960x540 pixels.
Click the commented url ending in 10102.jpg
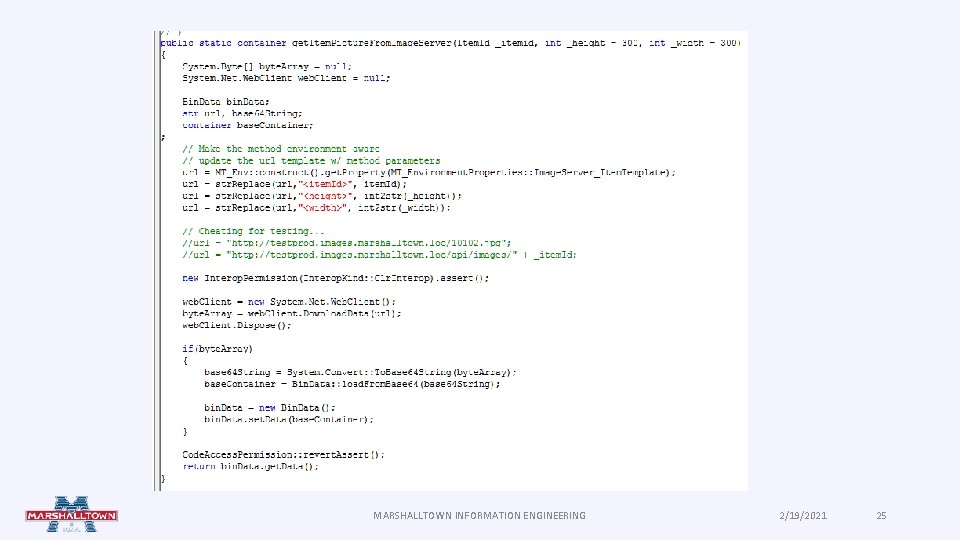point(347,242)
